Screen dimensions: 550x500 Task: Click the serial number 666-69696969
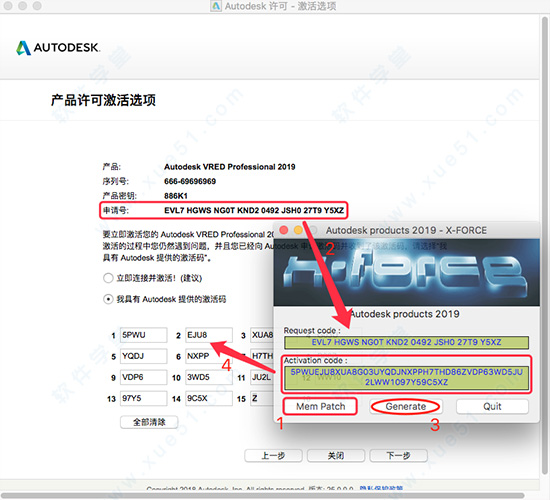click(190, 181)
